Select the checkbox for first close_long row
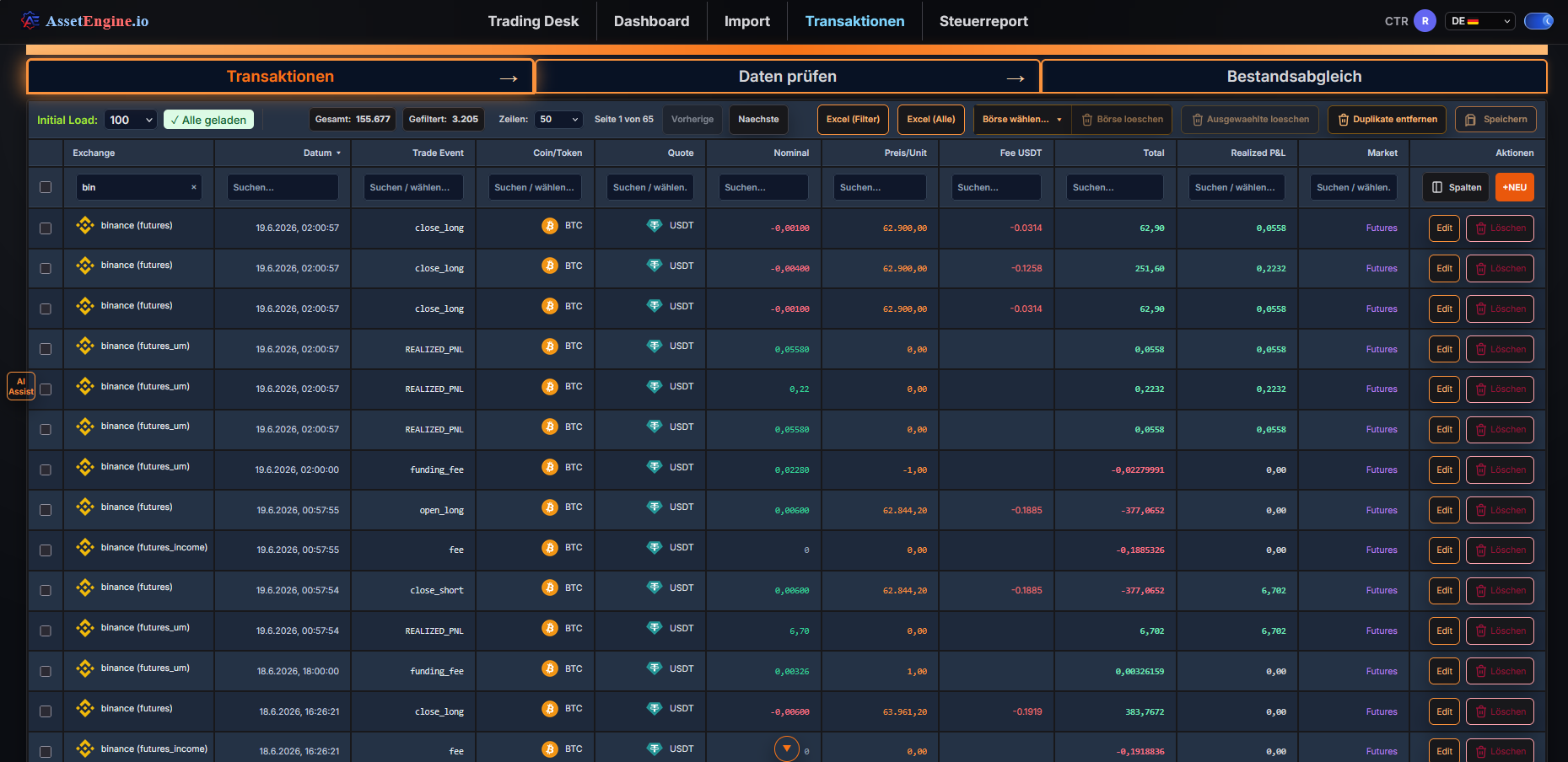The image size is (1568, 762). (x=46, y=228)
